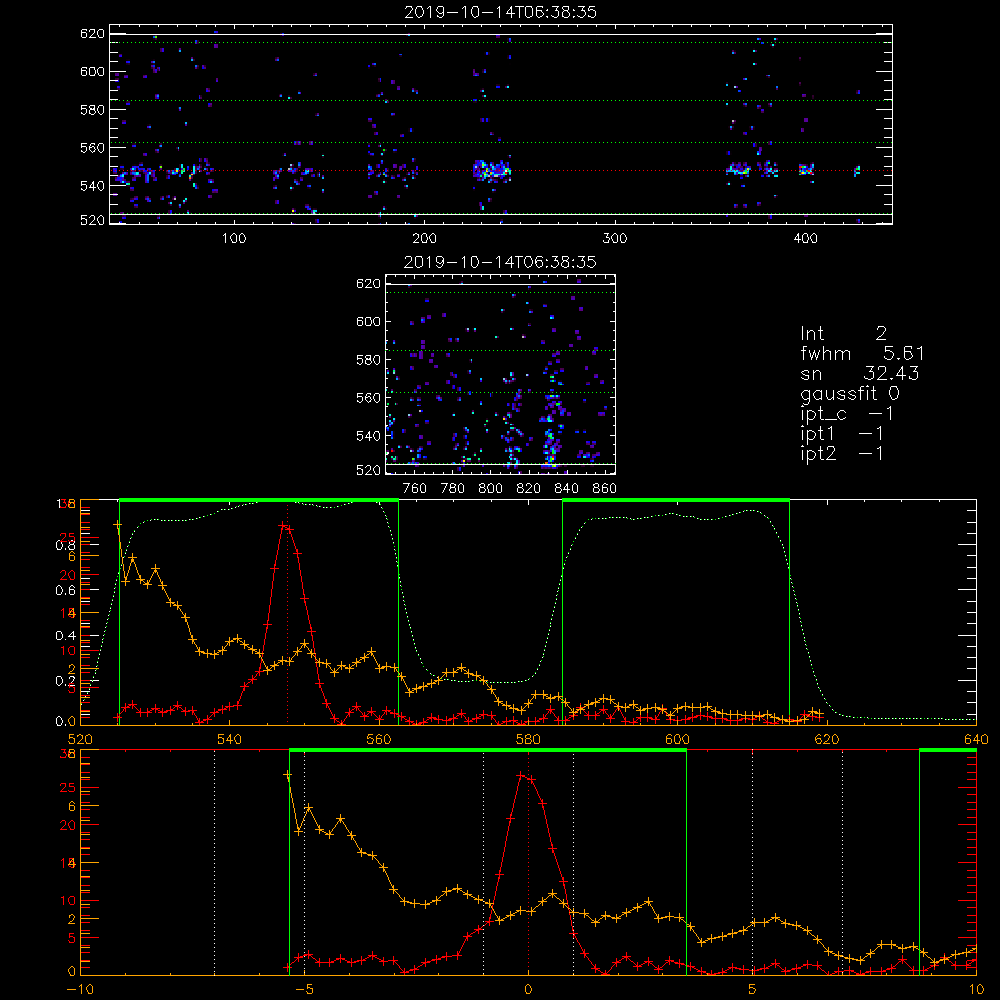Click x-axis label '760' under middle image
Viewport: 1000px width, 1000px height.
pyautogui.click(x=415, y=489)
